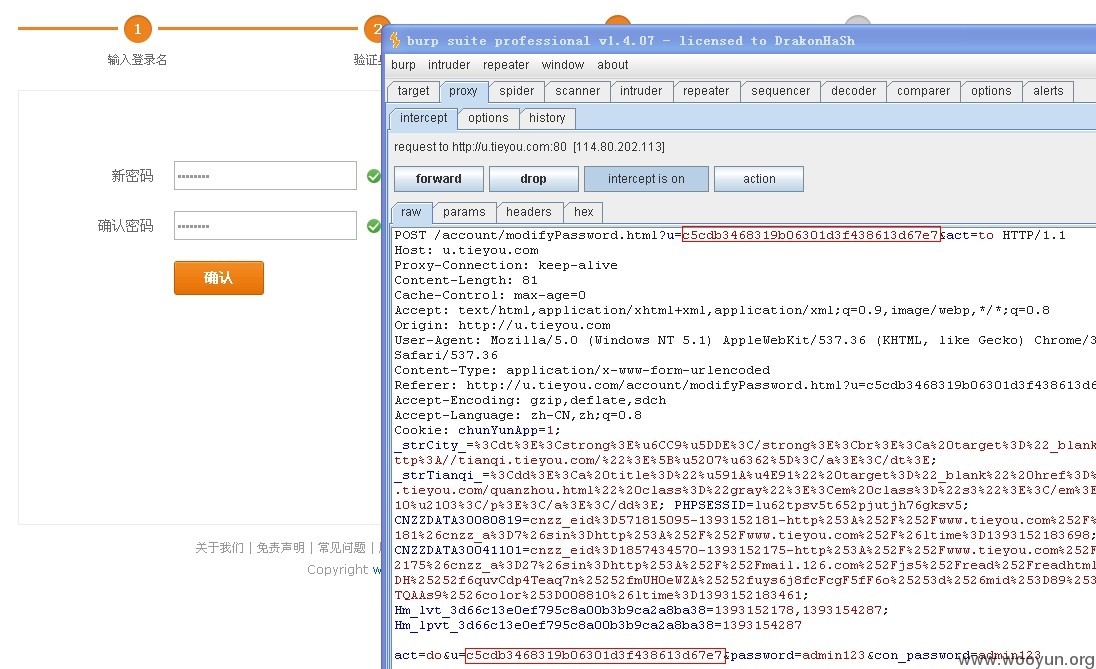Viewport: 1096px width, 669px height.
Task: Click the green check beside 新密码
Action: (374, 176)
